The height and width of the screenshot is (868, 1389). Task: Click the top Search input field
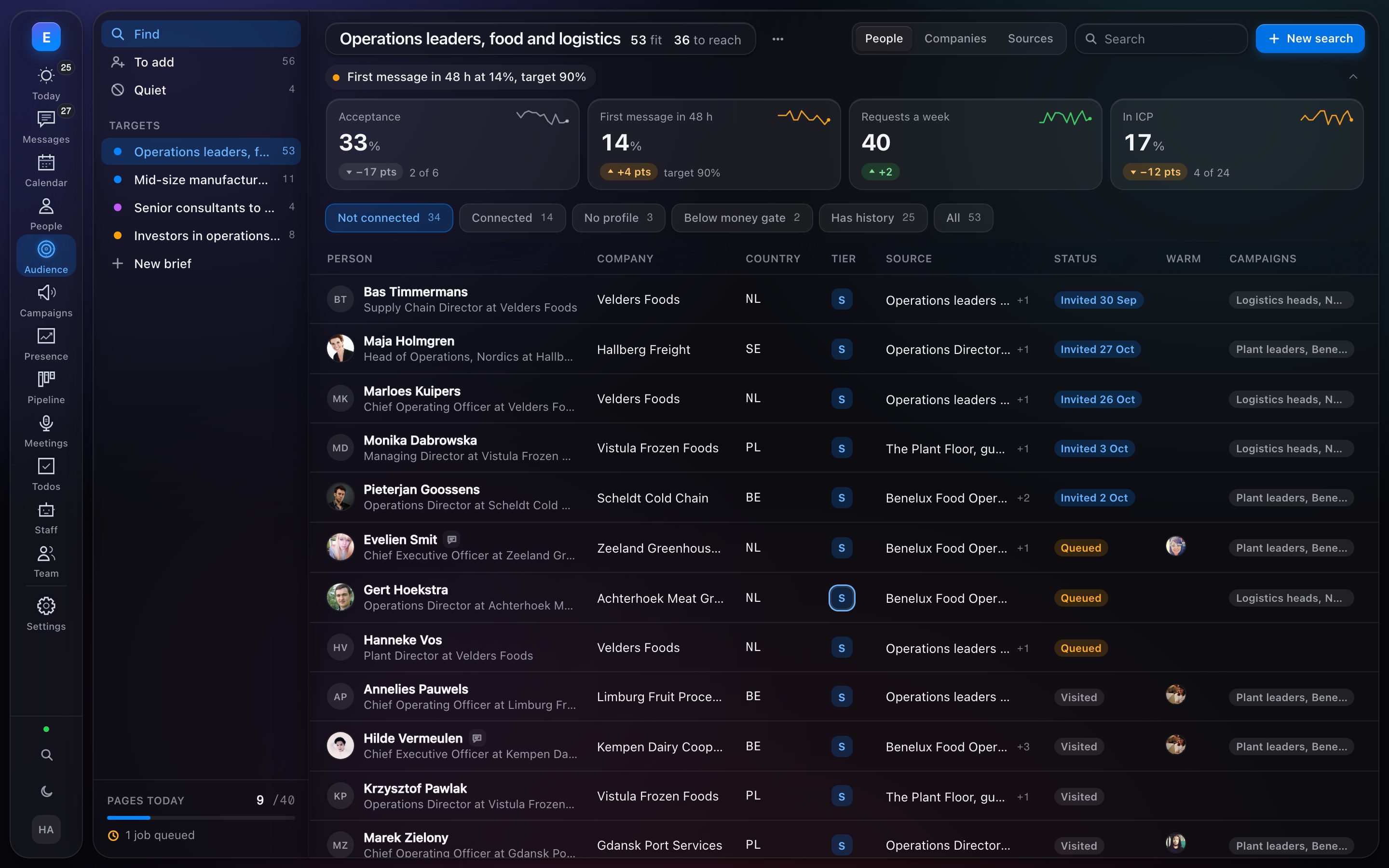[1160, 39]
